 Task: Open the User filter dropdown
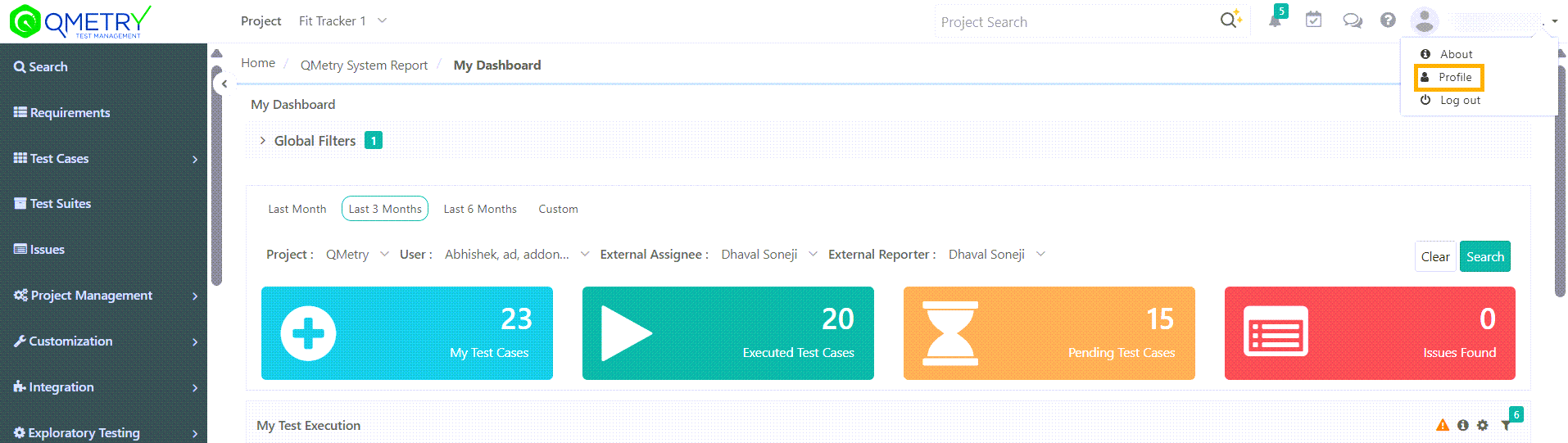[517, 255]
